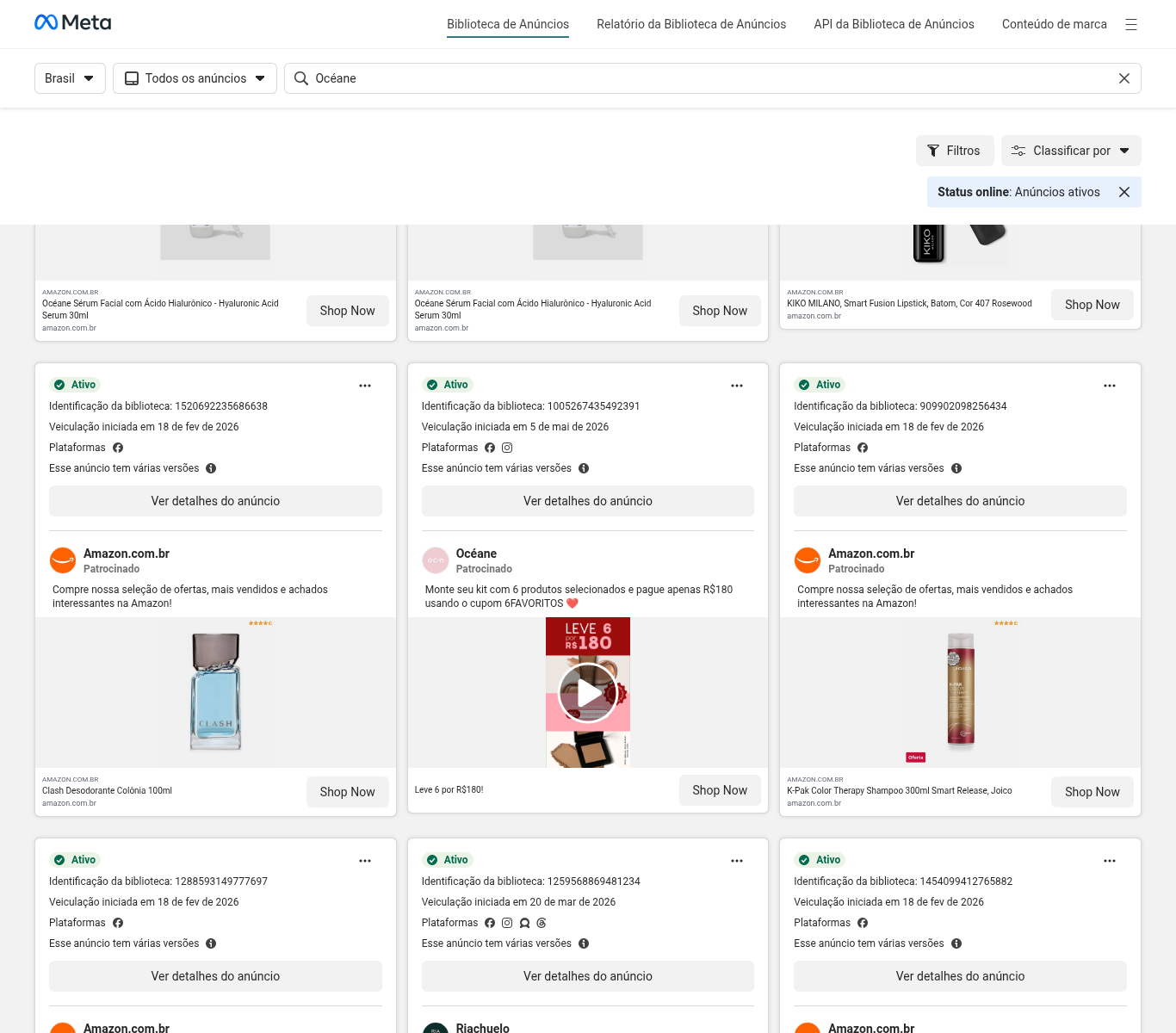Open the Océane advertiser name link
1176x1033 pixels.
(476, 554)
